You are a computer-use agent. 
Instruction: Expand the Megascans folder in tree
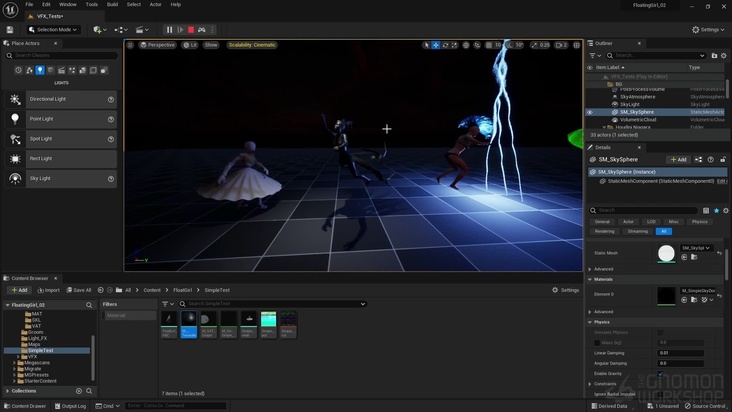(x=14, y=365)
